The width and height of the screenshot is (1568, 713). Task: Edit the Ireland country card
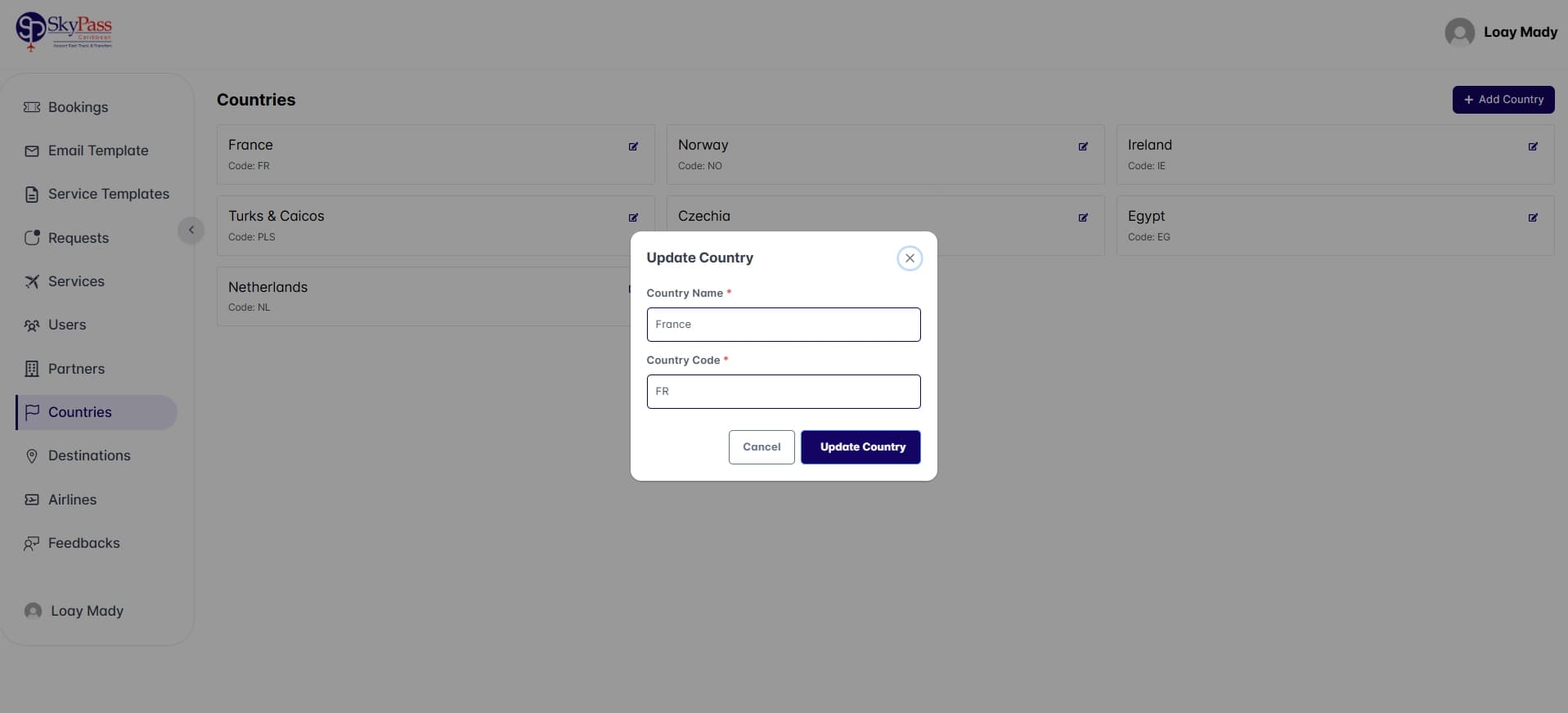coord(1533,146)
